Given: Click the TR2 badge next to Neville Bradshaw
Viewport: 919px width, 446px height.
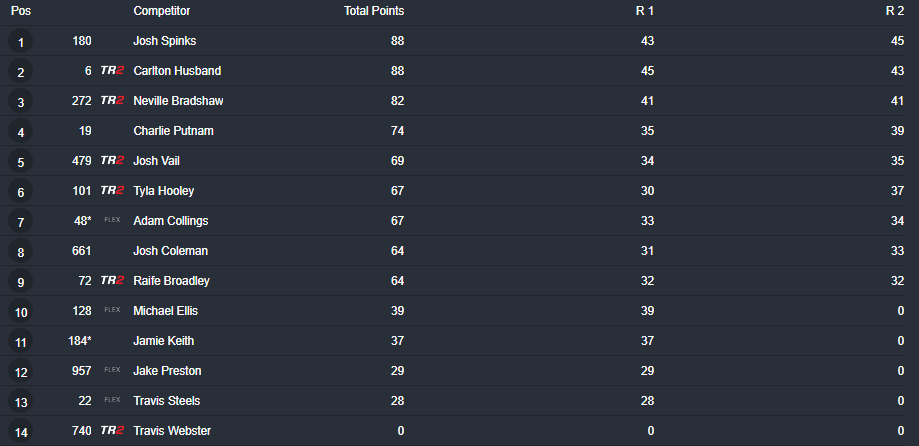Looking at the screenshot, I should click(x=112, y=100).
